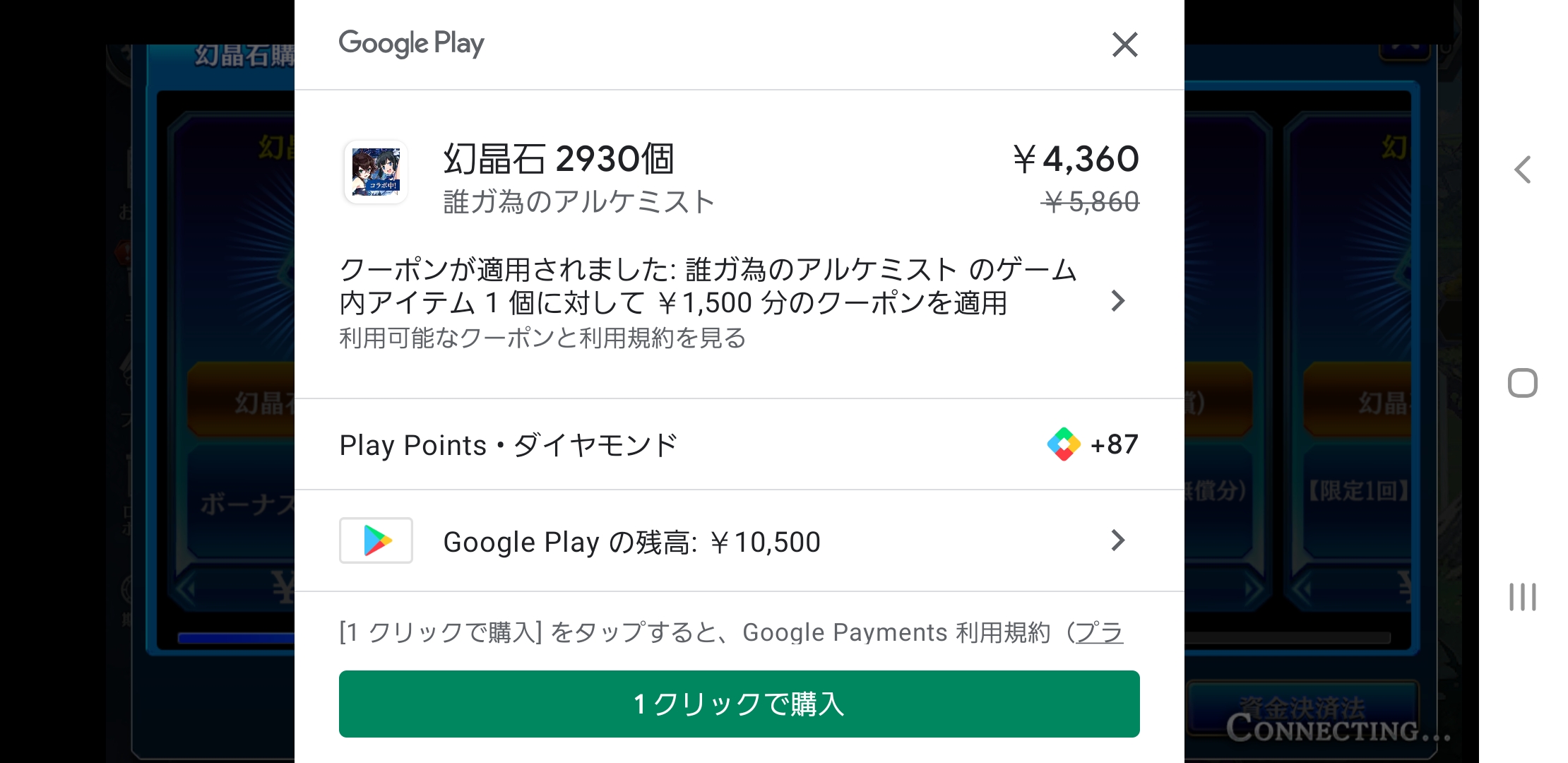Click the Google Play triangle logo icon
1568x763 pixels.
click(376, 540)
